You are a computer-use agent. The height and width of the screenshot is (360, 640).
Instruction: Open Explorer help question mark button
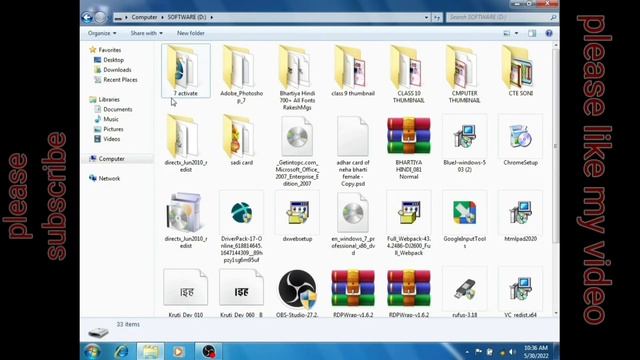(549, 33)
